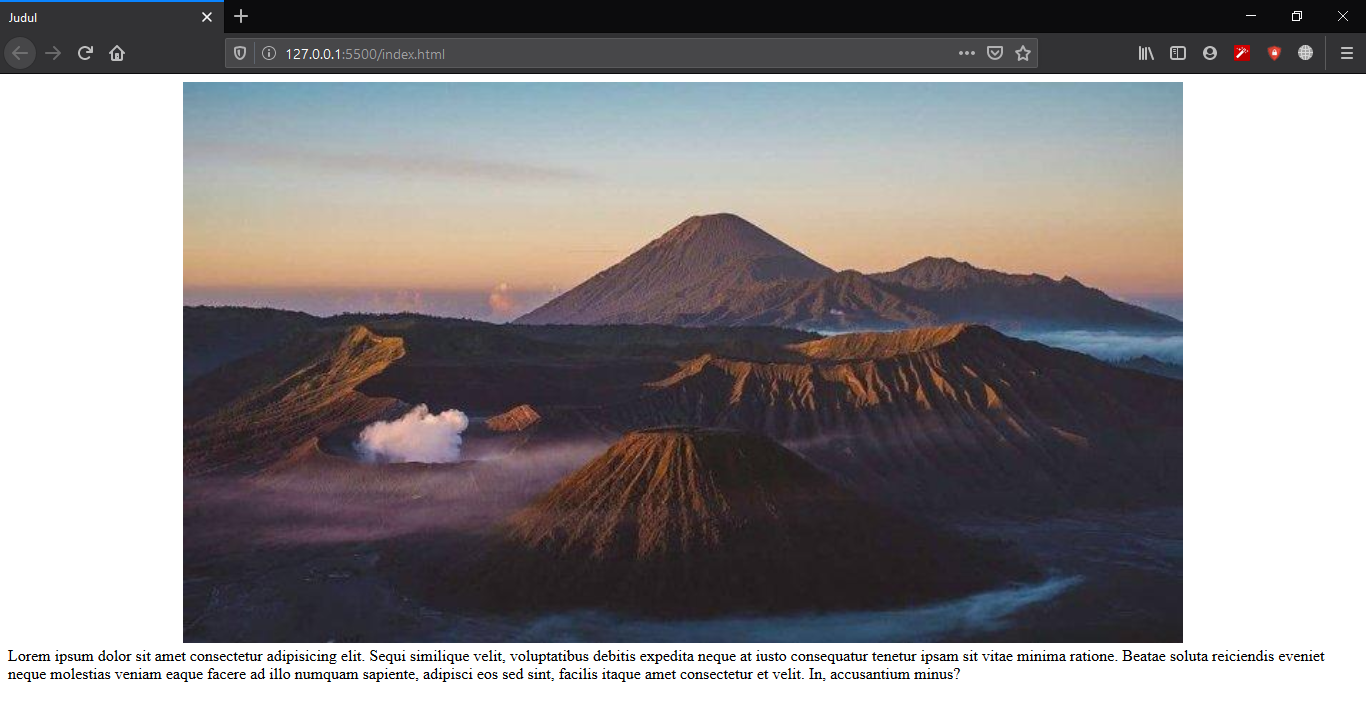This screenshot has width=1366, height=728.
Task: Open the tracking protection shield panel
Action: pyautogui.click(x=240, y=53)
